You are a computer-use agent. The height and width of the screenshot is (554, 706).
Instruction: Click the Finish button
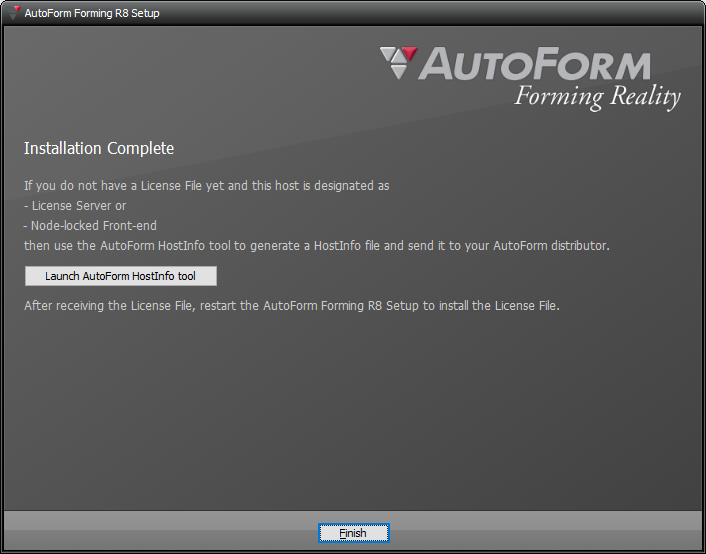[353, 533]
